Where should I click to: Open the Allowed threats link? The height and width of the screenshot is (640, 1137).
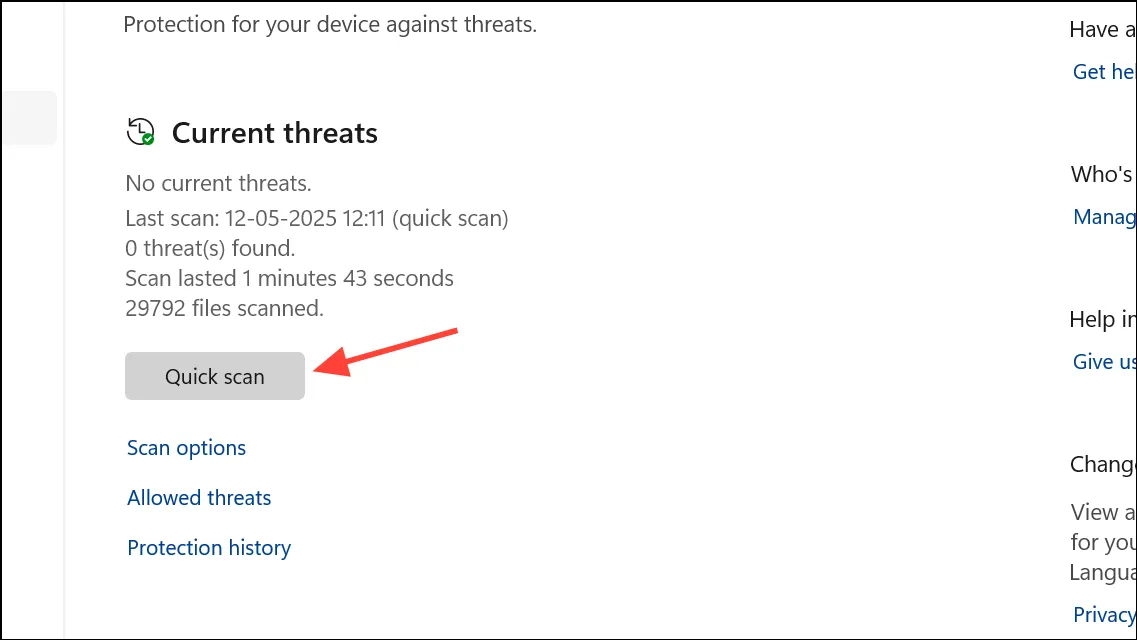[x=199, y=498]
